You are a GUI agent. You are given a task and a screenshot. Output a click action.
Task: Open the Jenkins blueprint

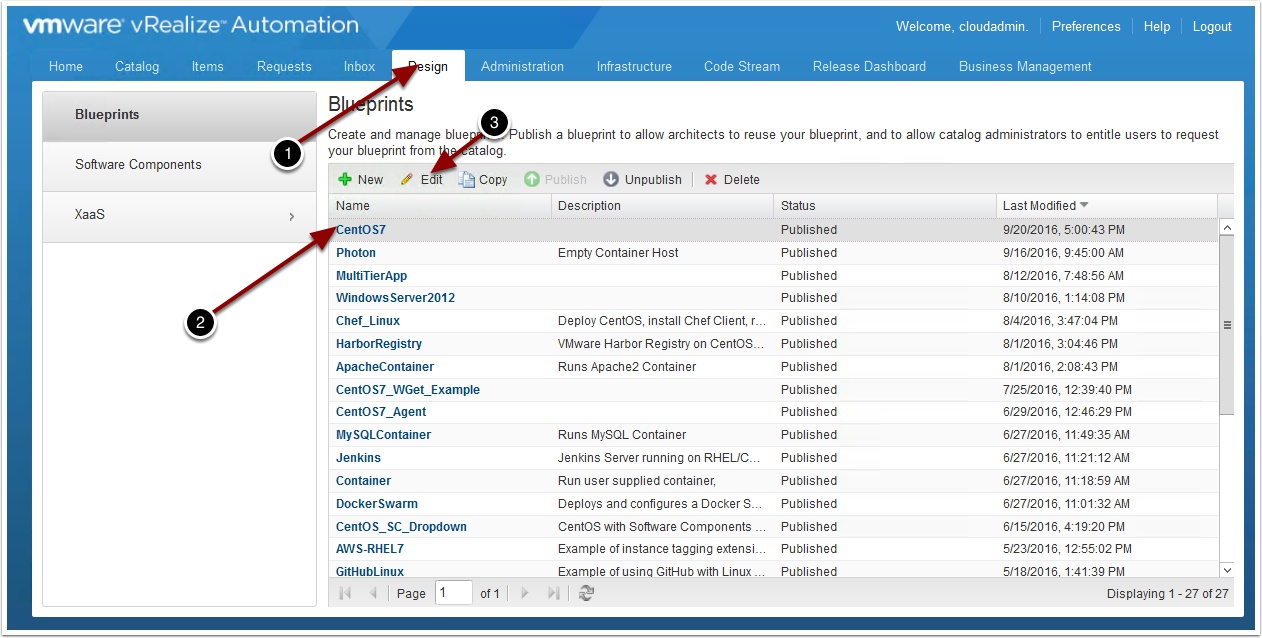tap(358, 458)
